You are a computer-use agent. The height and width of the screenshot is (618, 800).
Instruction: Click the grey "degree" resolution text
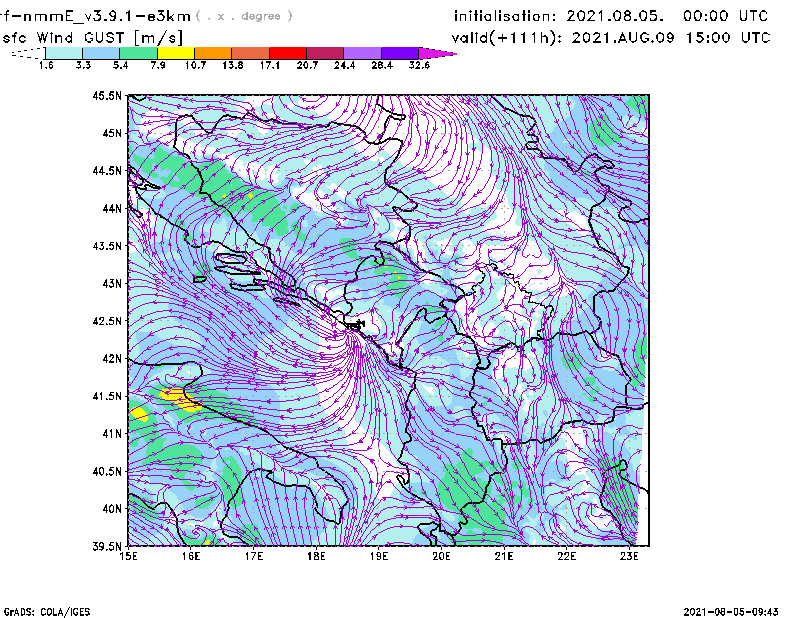(x=261, y=16)
